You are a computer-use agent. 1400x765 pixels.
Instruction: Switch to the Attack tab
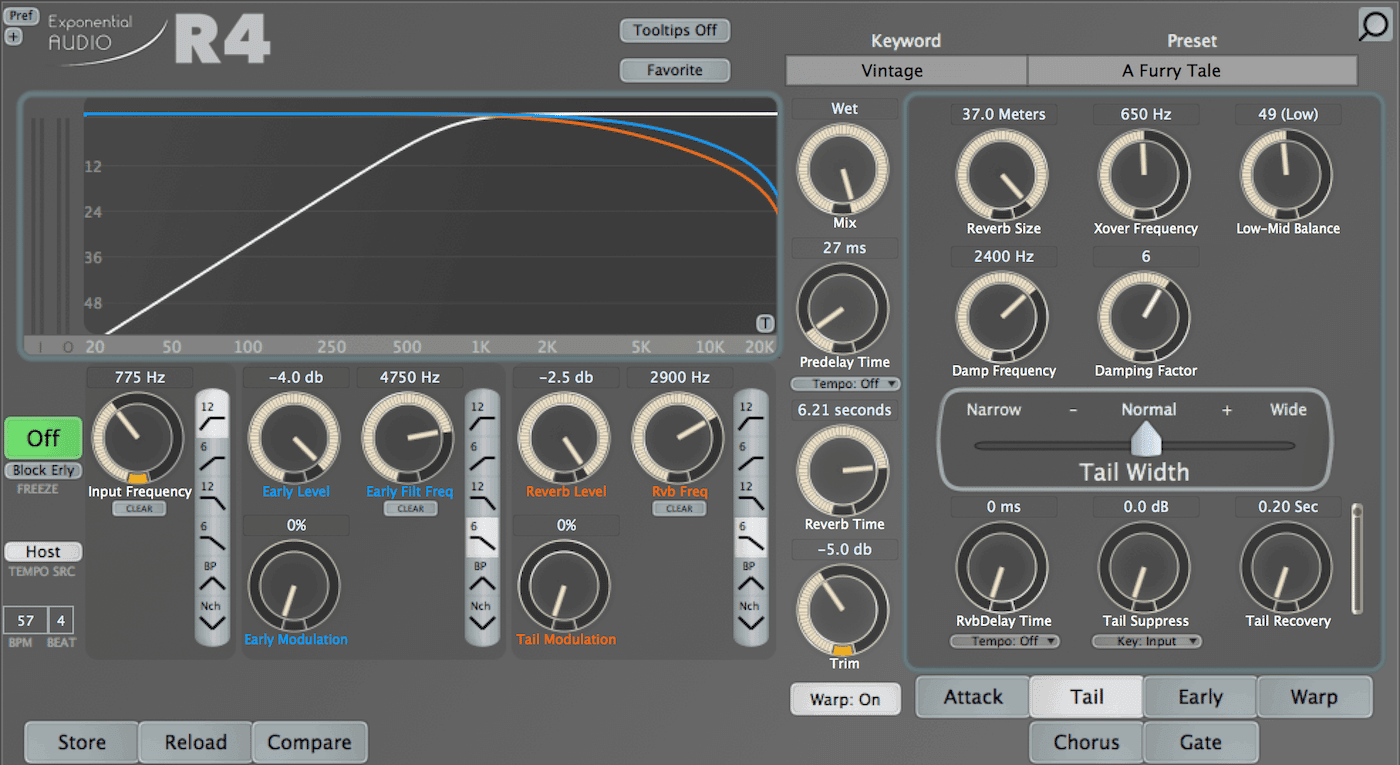pos(973,697)
